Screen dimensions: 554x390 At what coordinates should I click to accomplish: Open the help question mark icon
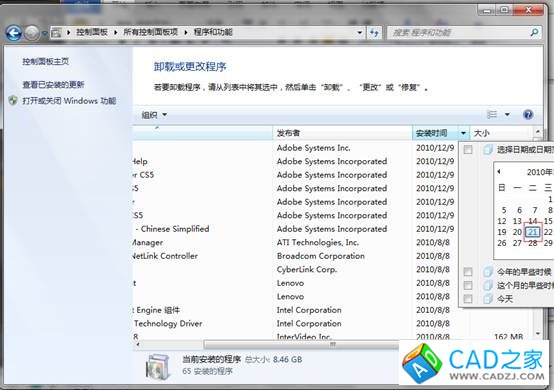pyautogui.click(x=528, y=114)
